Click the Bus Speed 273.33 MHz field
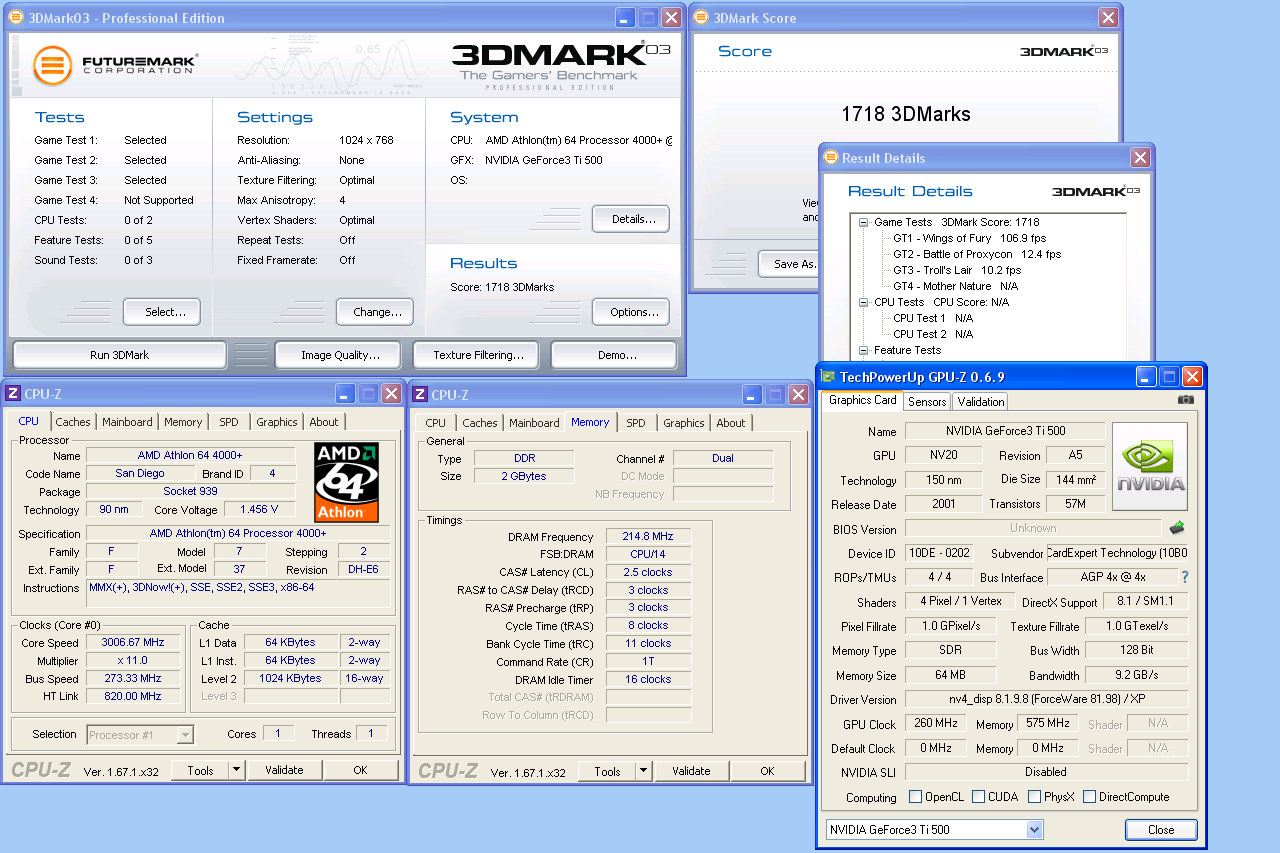The width and height of the screenshot is (1280, 853). point(133,679)
